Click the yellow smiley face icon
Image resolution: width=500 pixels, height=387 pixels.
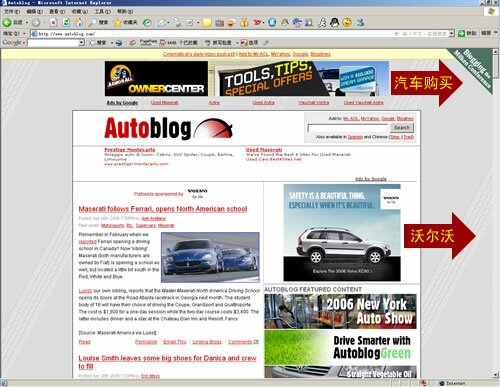click(x=347, y=22)
